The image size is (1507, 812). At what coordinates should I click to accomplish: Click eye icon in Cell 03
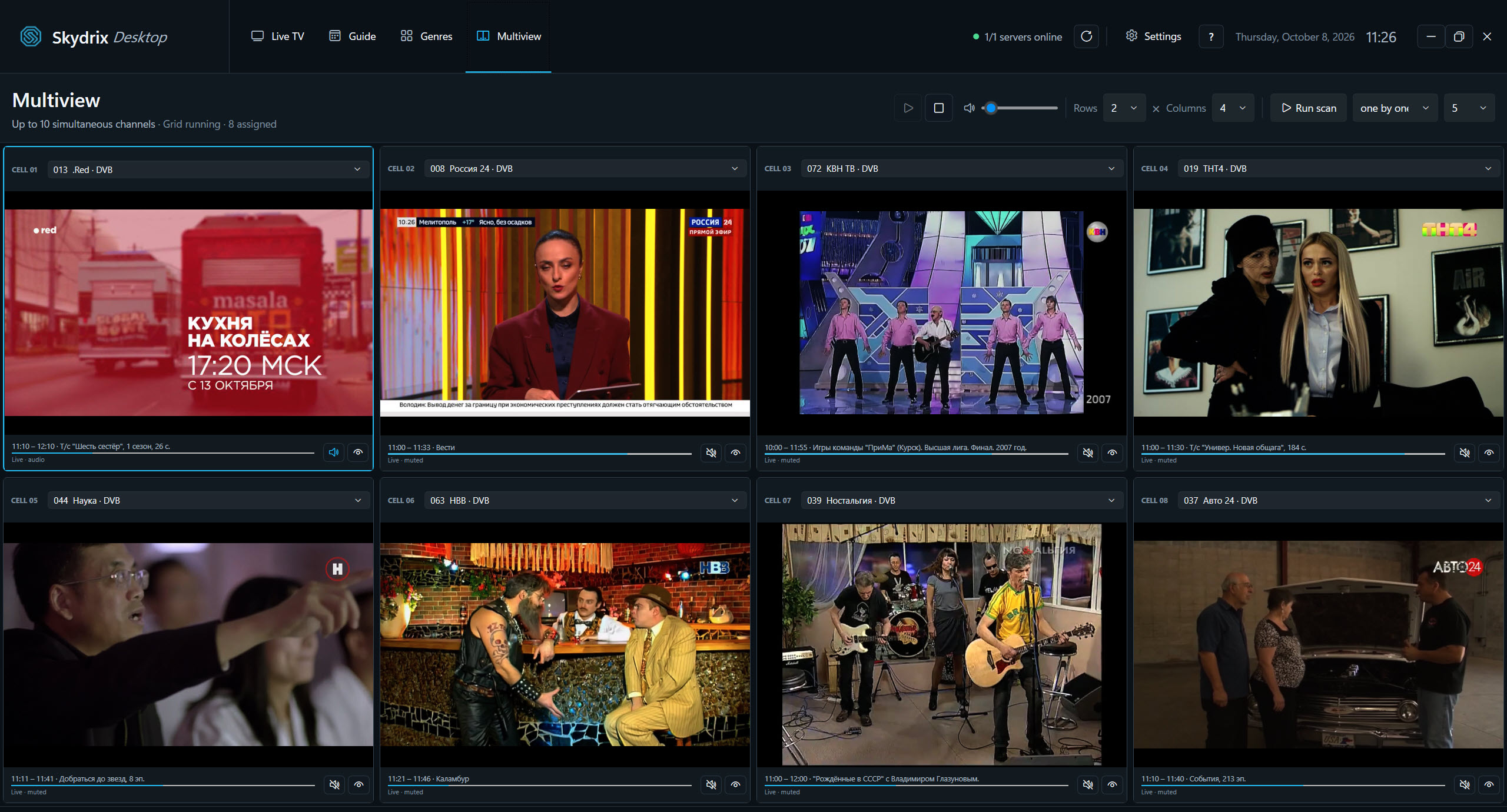coord(1112,452)
